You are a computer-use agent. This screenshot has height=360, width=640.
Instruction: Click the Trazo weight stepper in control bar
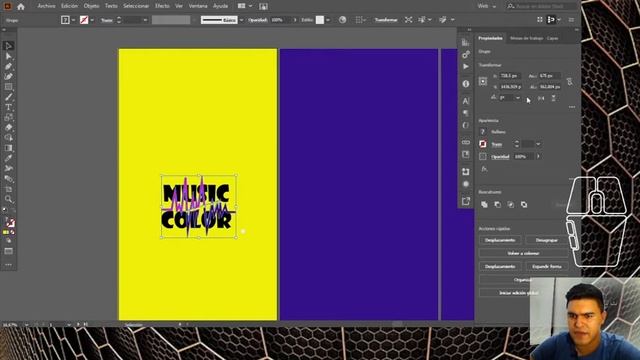[x=119, y=20]
